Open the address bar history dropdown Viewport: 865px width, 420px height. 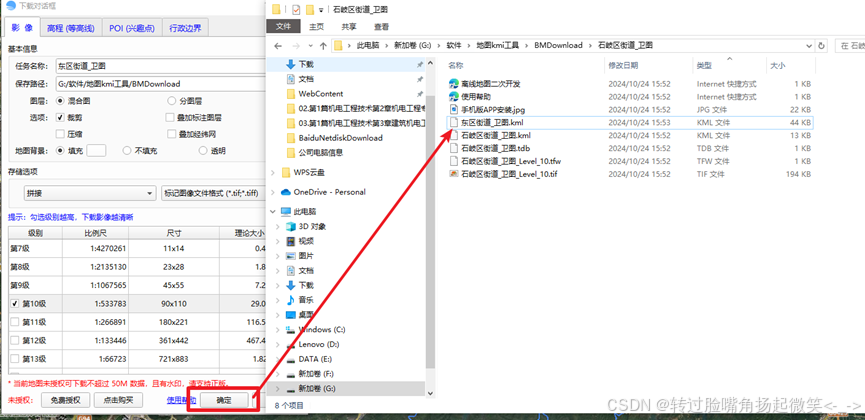[x=809, y=46]
